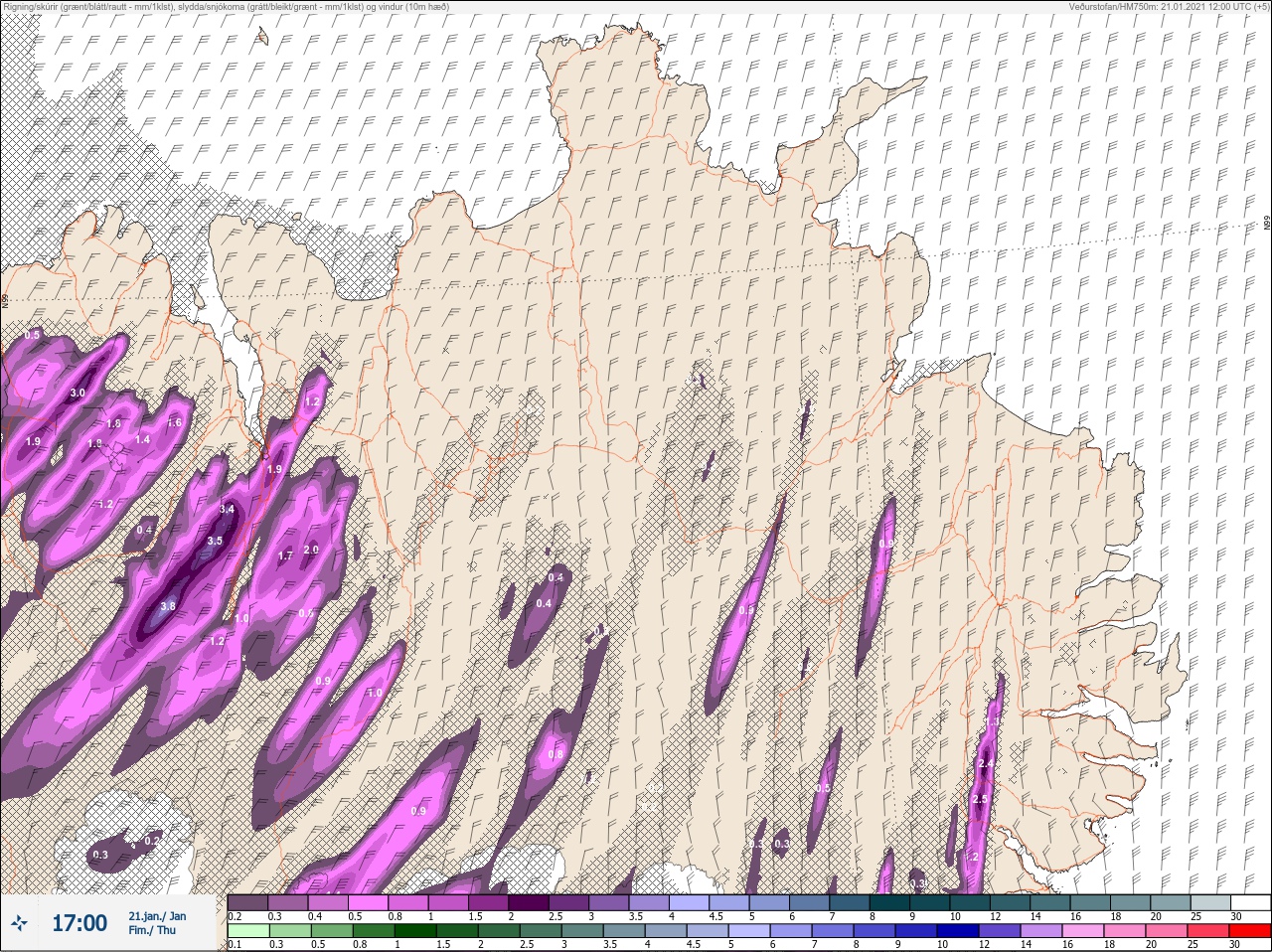
Task: Click the 3.8 precipitation value on the map
Action: 168,606
